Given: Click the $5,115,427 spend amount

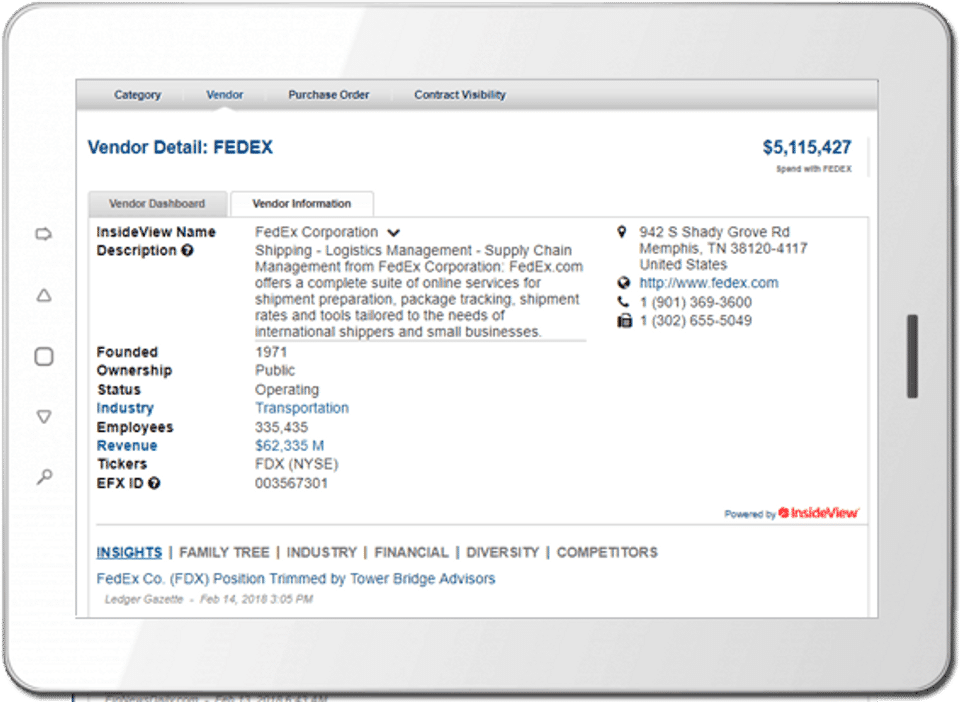Looking at the screenshot, I should (x=807, y=147).
